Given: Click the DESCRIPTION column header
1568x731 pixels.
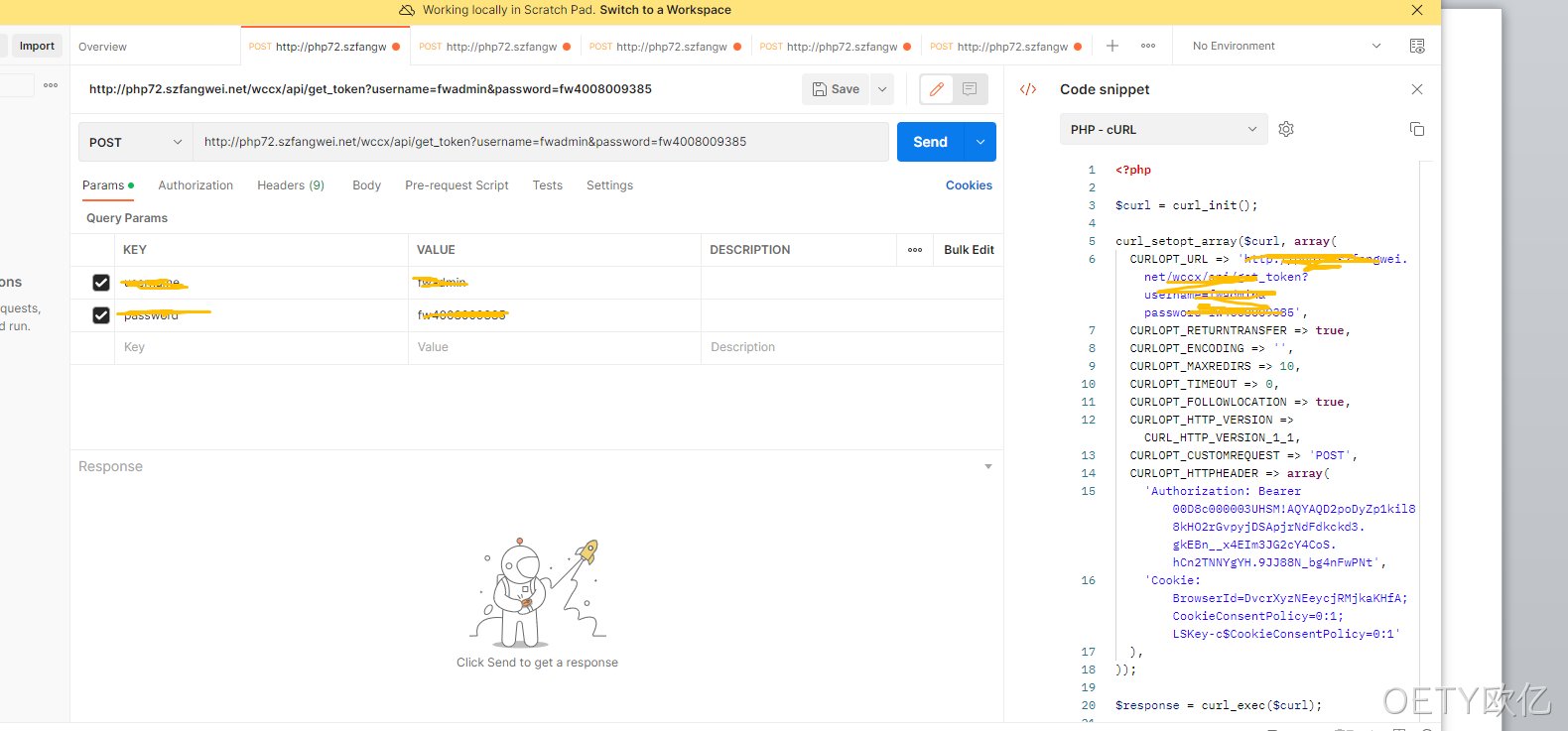Looking at the screenshot, I should pos(750,250).
